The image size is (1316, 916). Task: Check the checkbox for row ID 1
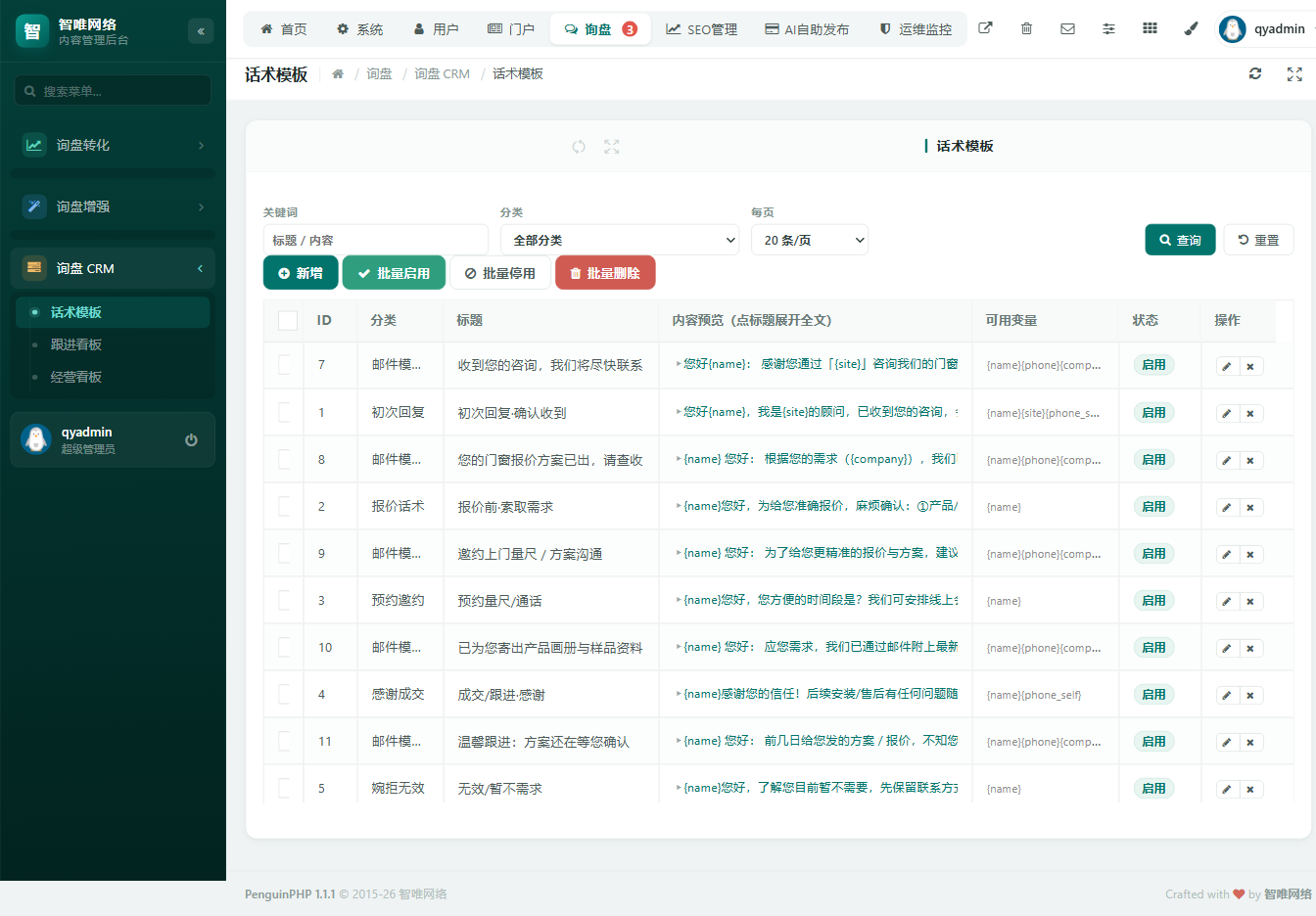click(284, 412)
